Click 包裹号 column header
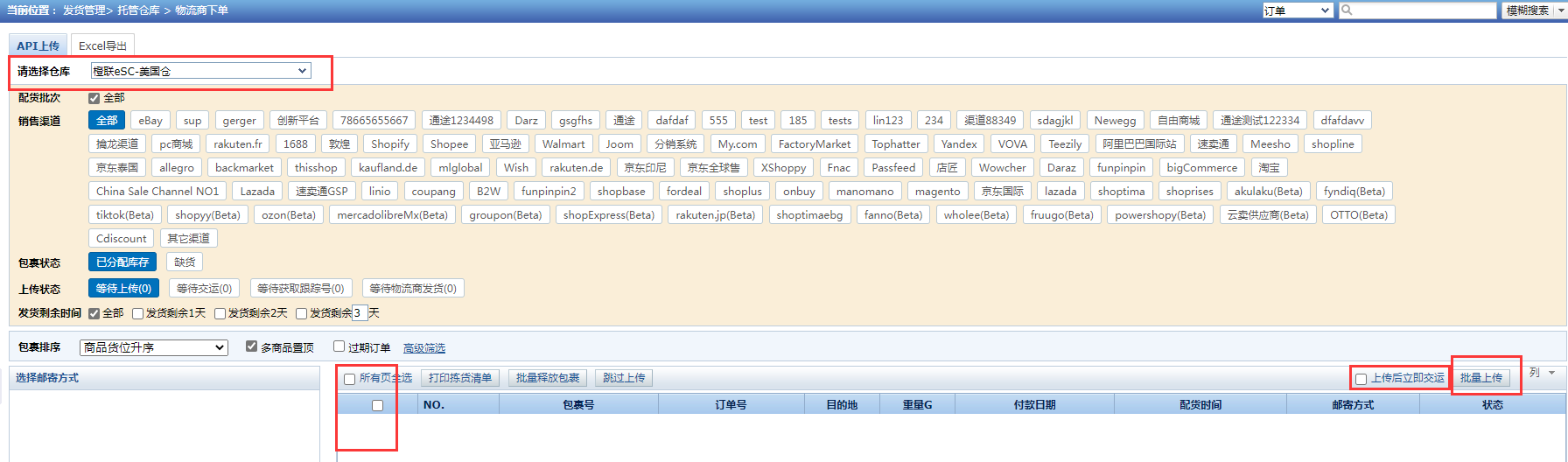Screen dimensions: 1568x462 point(578,405)
